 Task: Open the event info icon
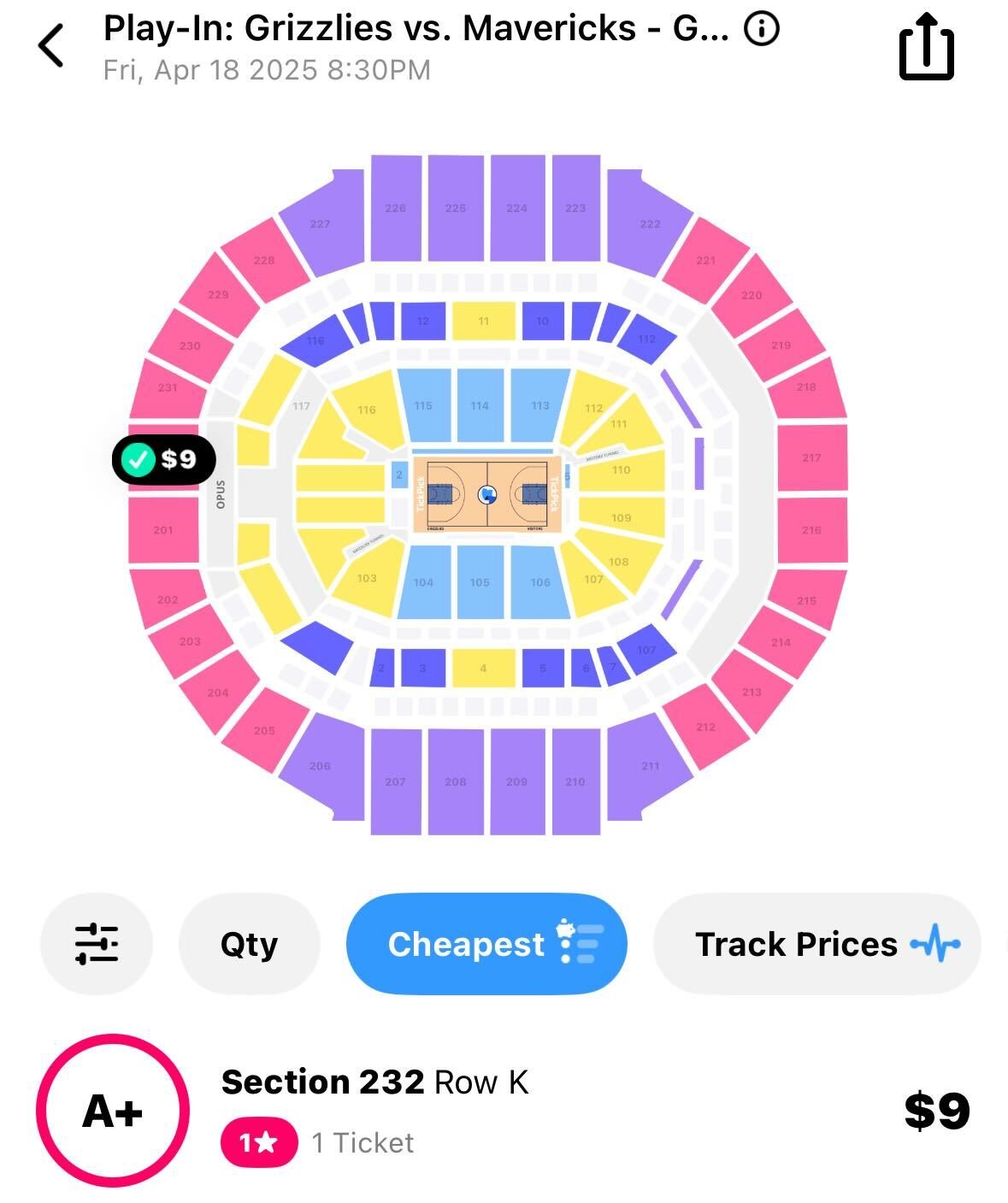click(761, 29)
